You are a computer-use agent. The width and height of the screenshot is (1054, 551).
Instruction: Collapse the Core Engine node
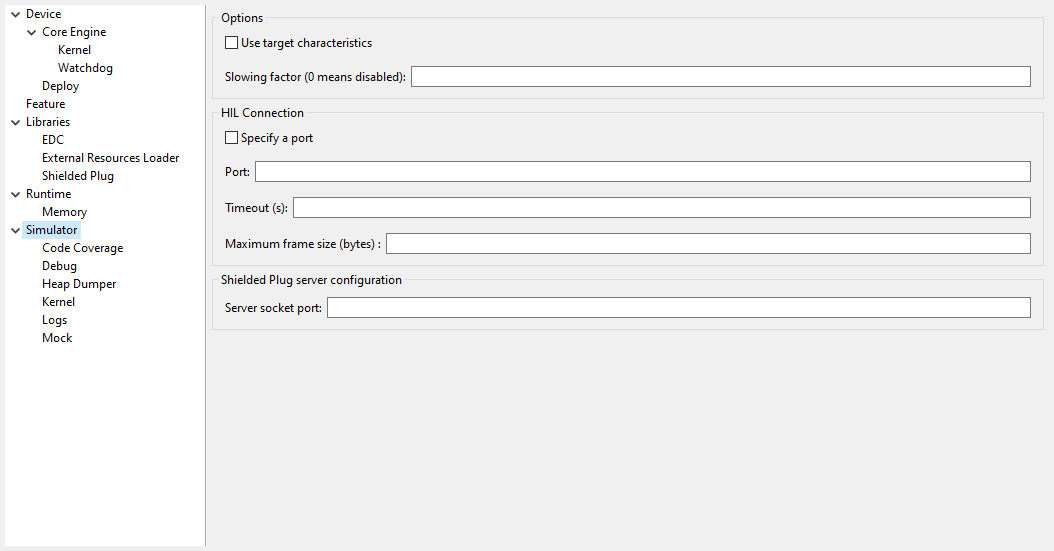(32, 32)
